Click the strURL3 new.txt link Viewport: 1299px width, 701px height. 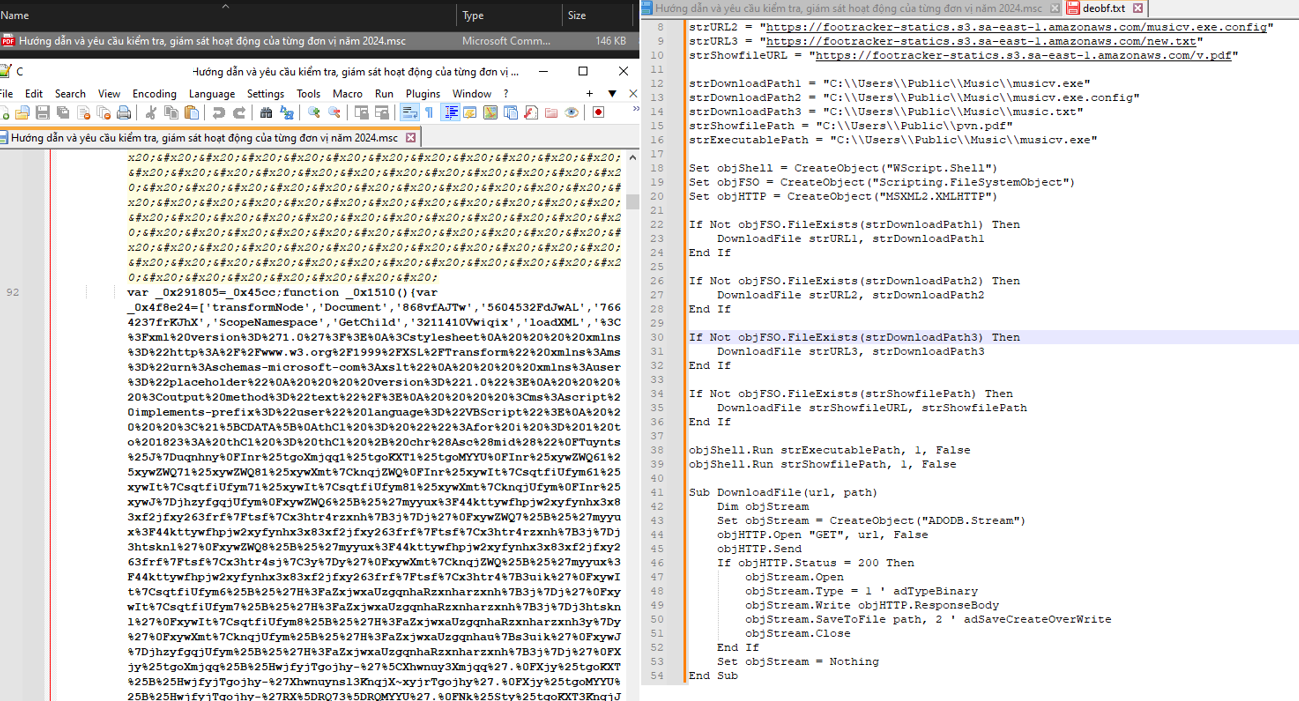[x=980, y=41]
